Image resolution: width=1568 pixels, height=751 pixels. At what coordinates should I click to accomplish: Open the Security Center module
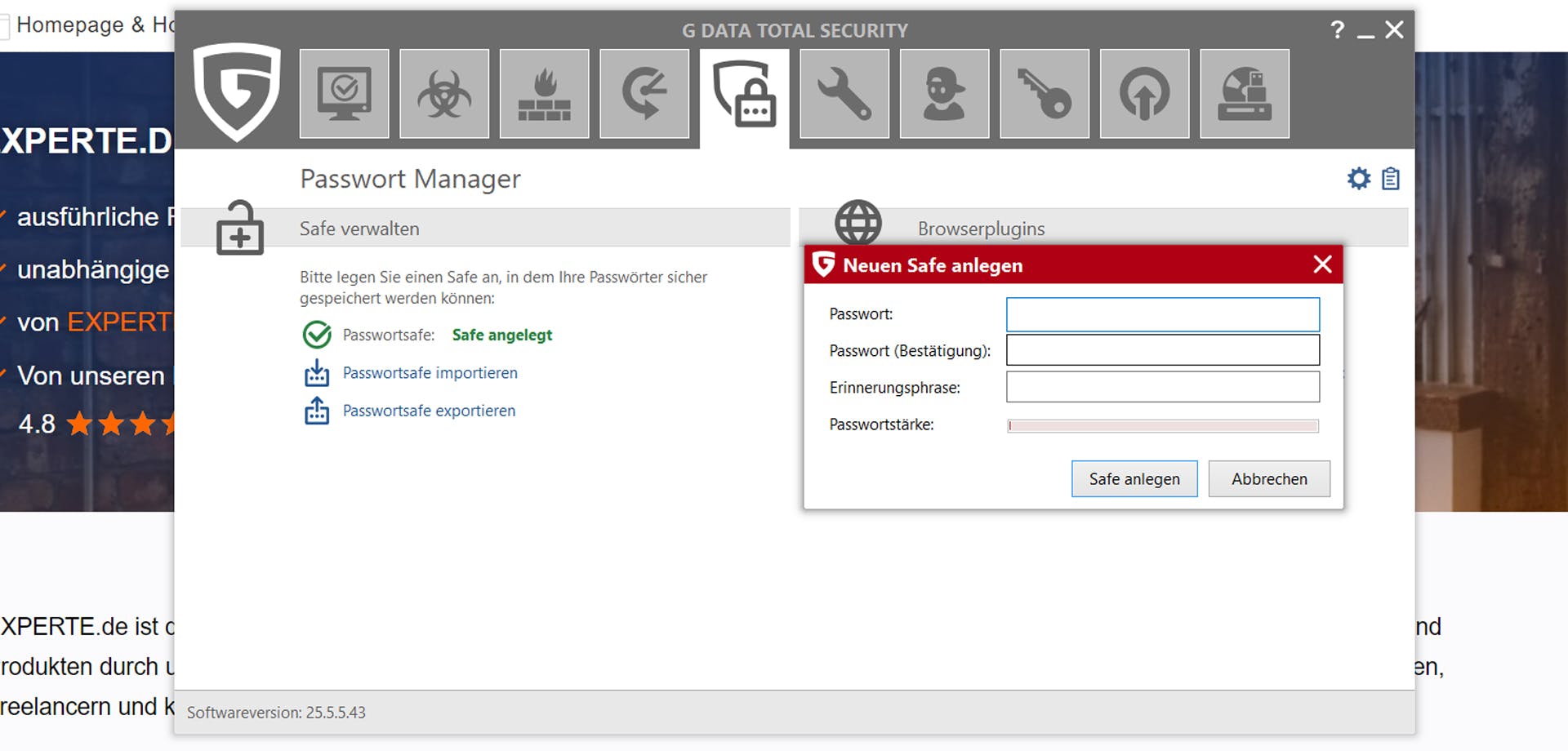[344, 93]
